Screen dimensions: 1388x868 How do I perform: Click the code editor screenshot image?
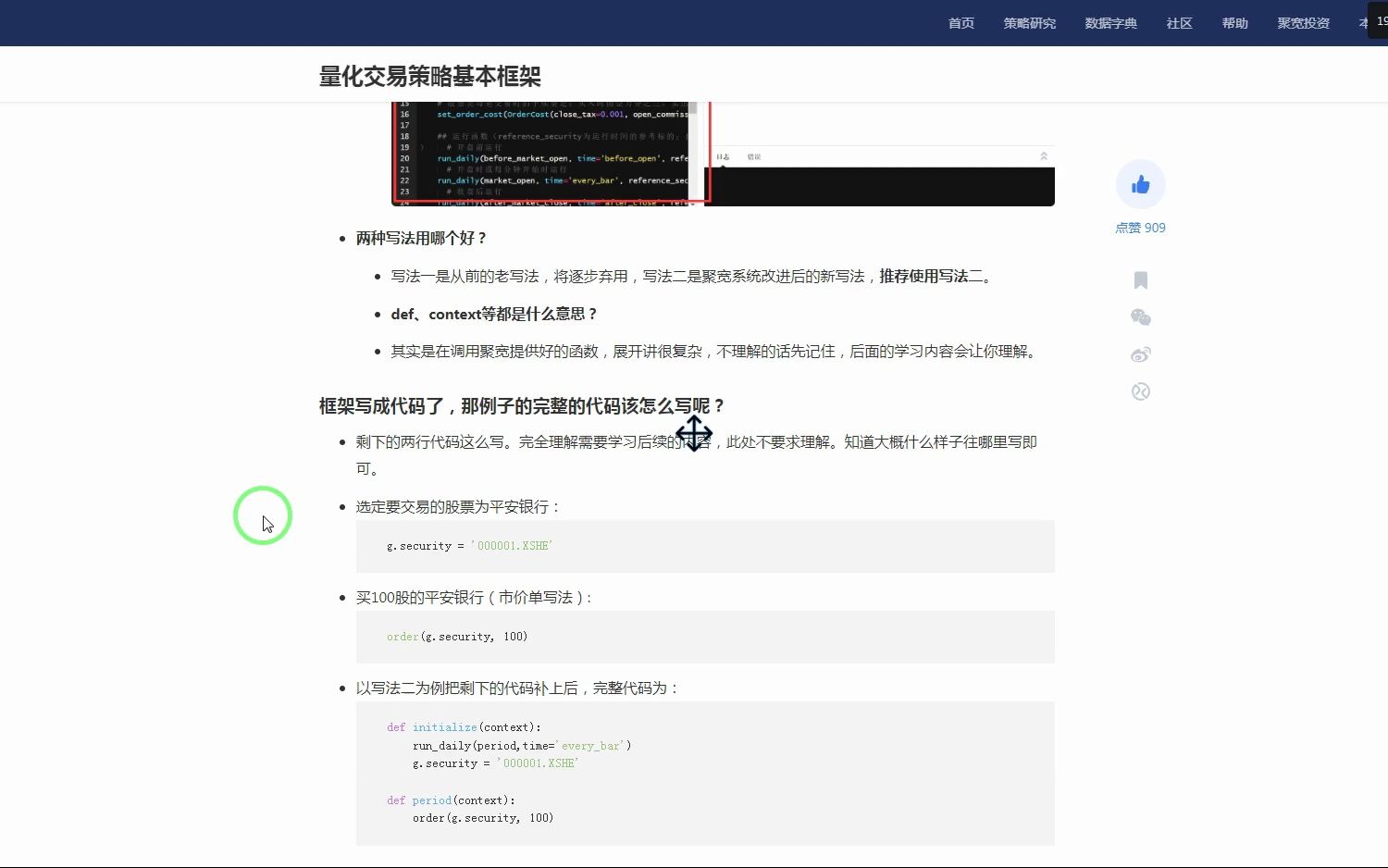723,154
